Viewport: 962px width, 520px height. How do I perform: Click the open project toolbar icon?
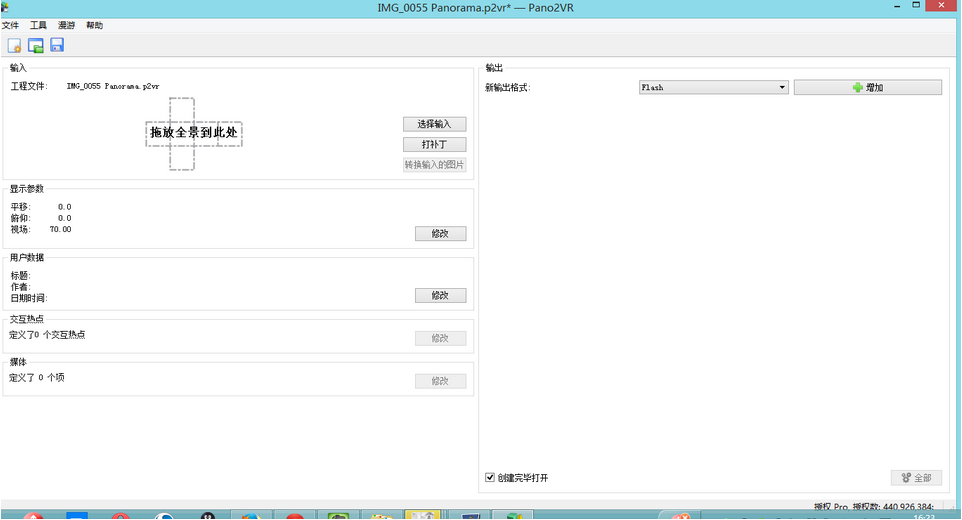36,45
